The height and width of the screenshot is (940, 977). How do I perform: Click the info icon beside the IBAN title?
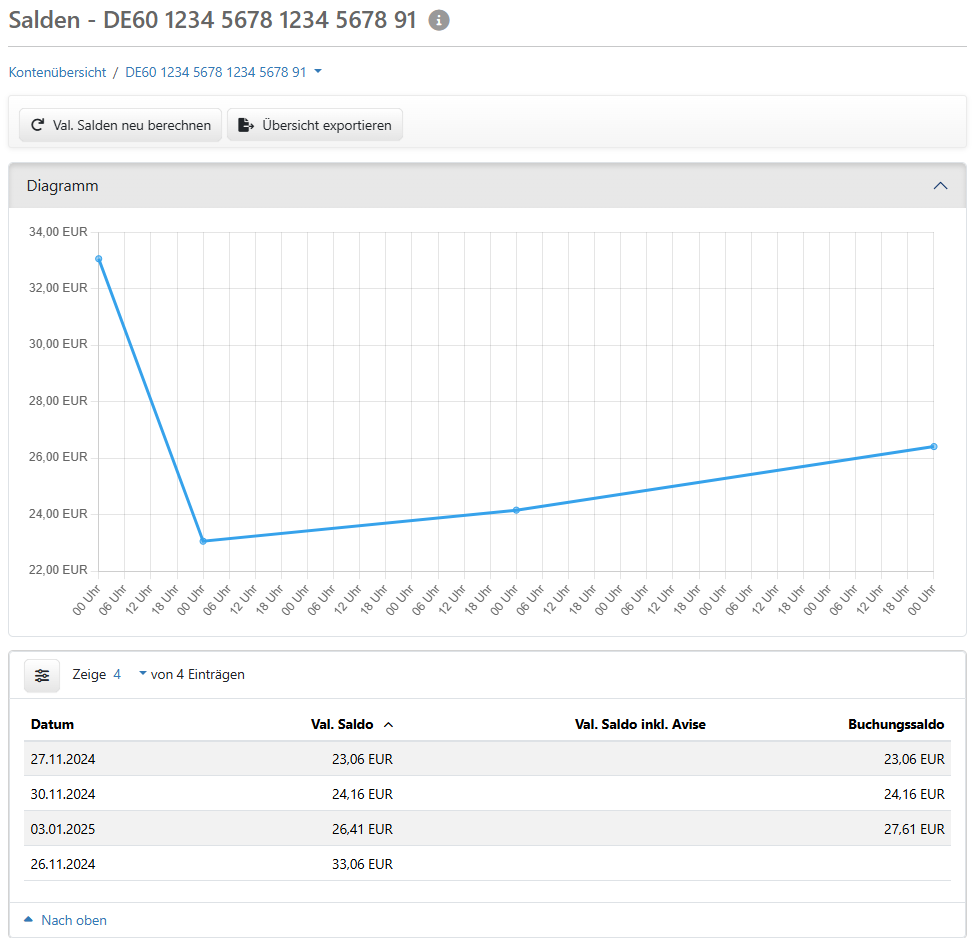(x=439, y=21)
